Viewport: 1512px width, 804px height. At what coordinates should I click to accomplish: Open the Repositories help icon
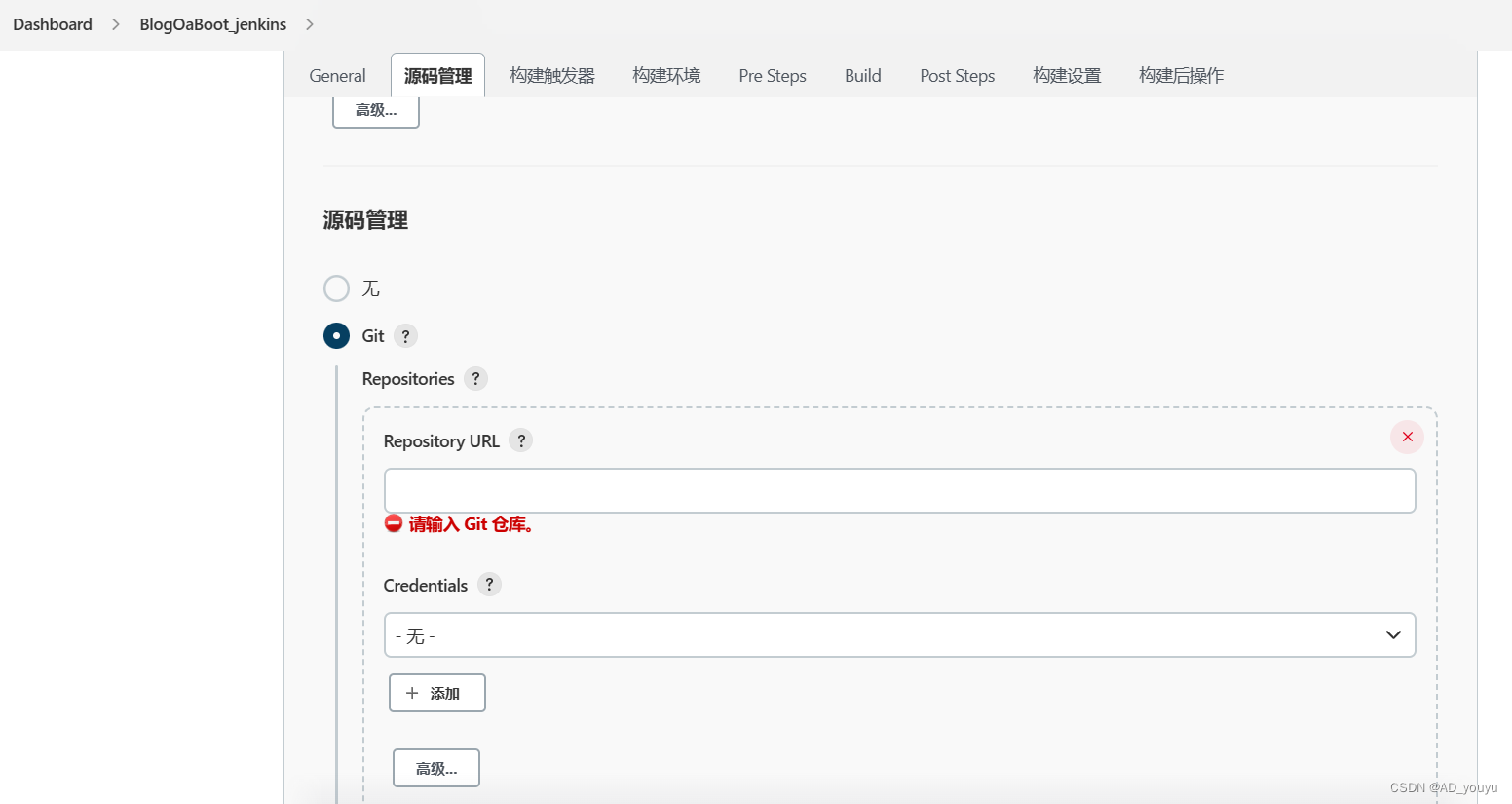475,379
